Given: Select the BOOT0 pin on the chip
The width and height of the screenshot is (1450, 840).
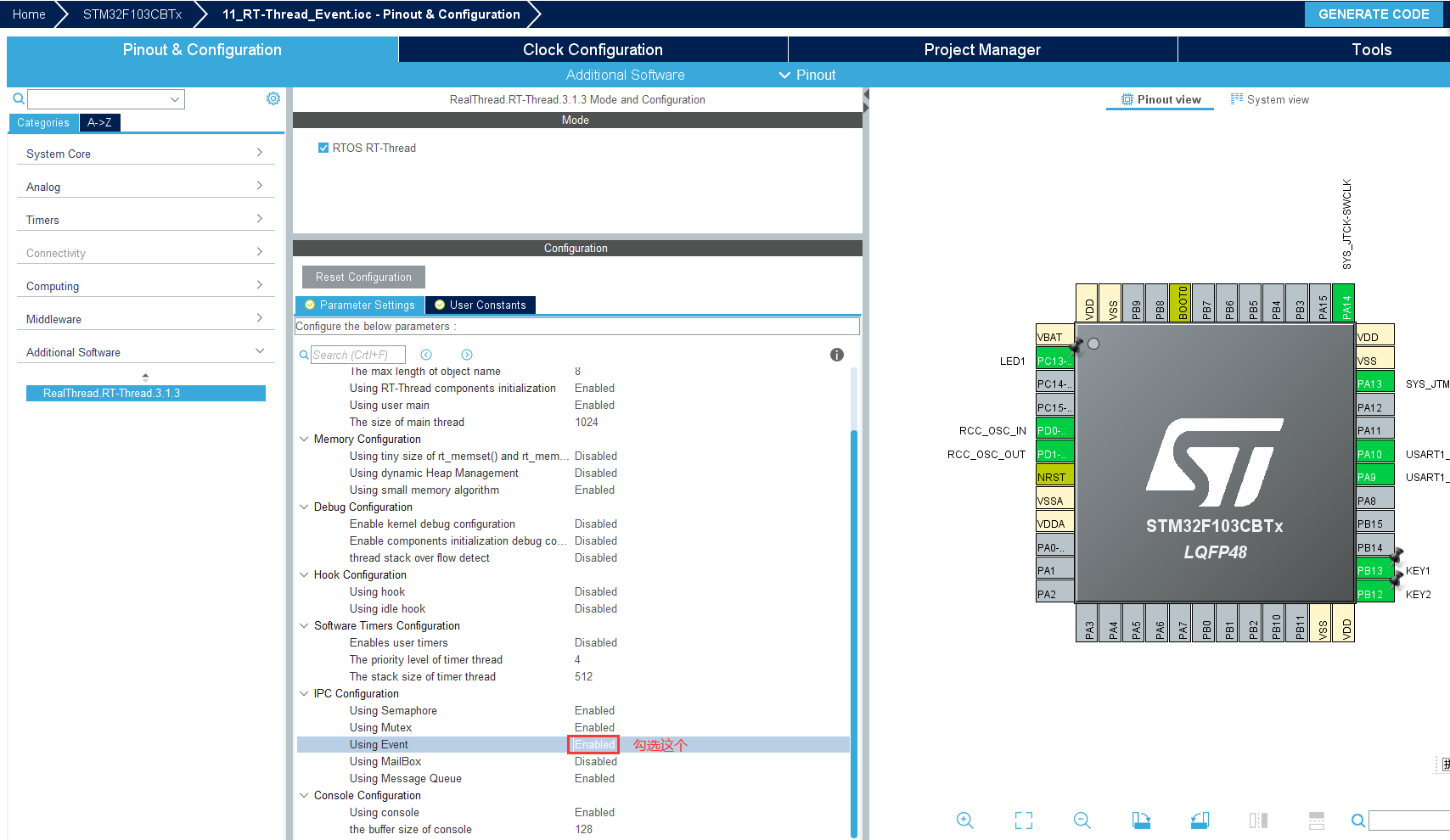Looking at the screenshot, I should pos(1181,303).
